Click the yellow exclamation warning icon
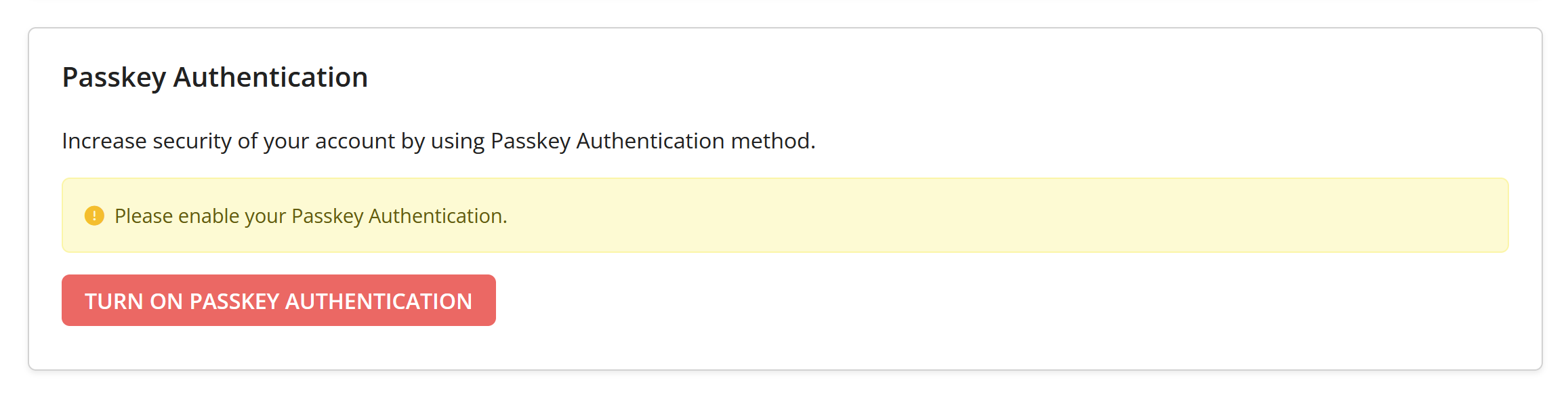 tap(94, 216)
